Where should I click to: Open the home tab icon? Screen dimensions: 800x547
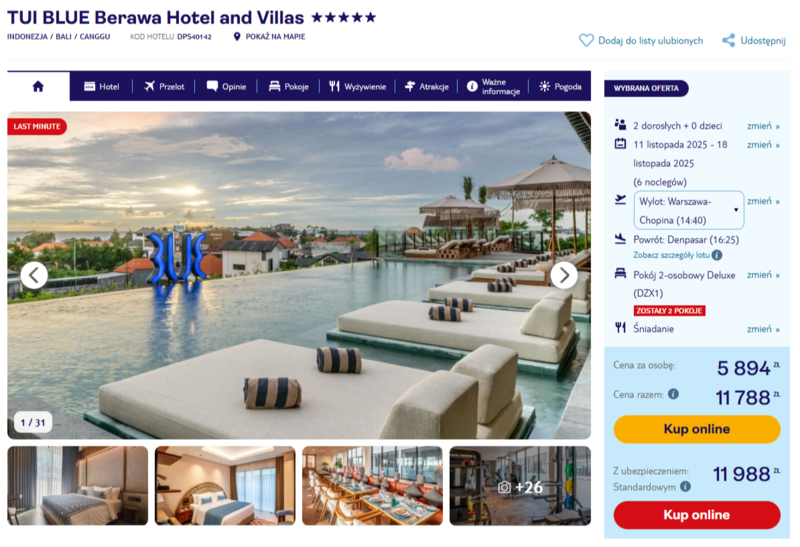(38, 86)
